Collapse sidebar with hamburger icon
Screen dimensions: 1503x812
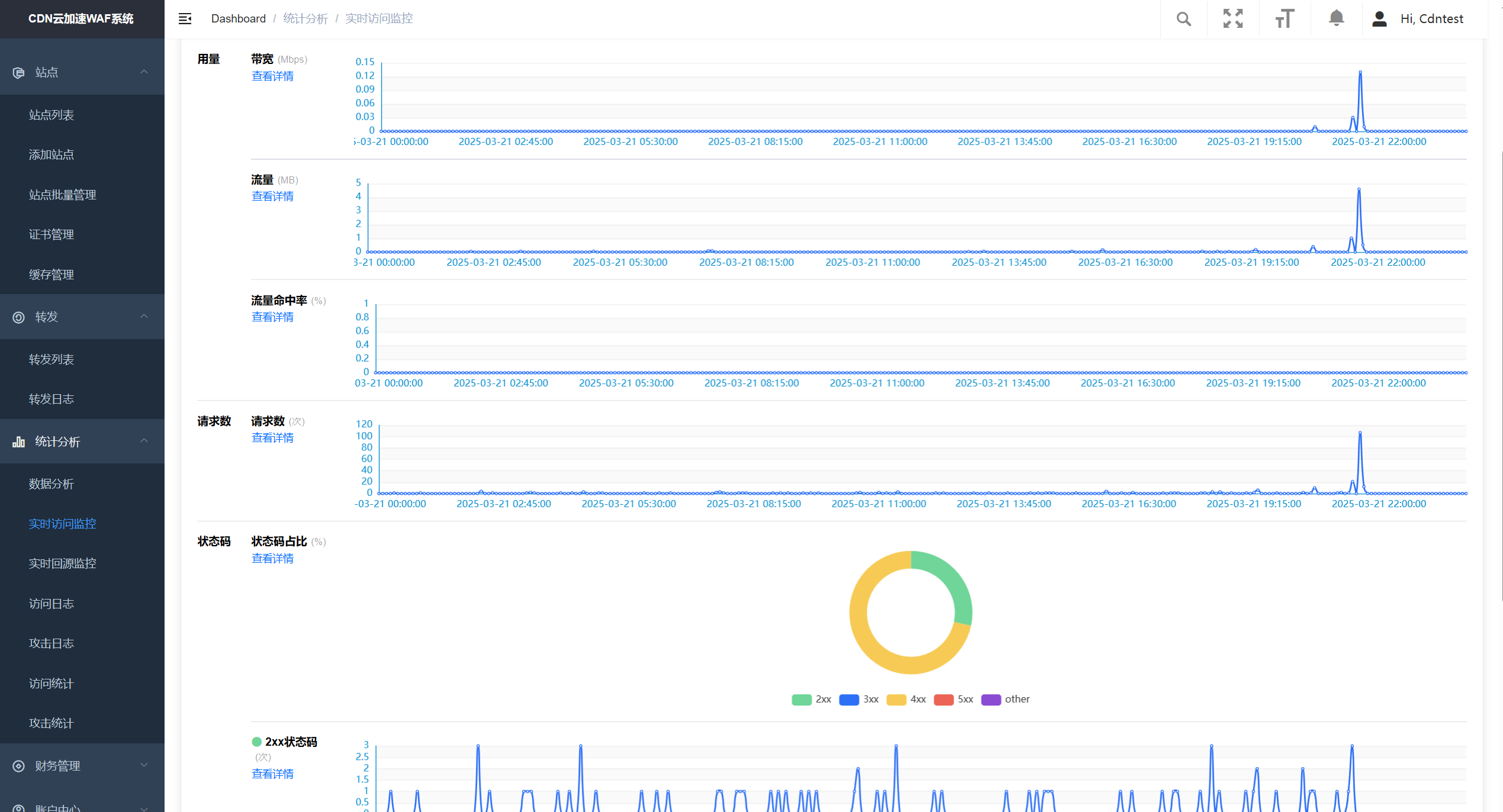185,19
